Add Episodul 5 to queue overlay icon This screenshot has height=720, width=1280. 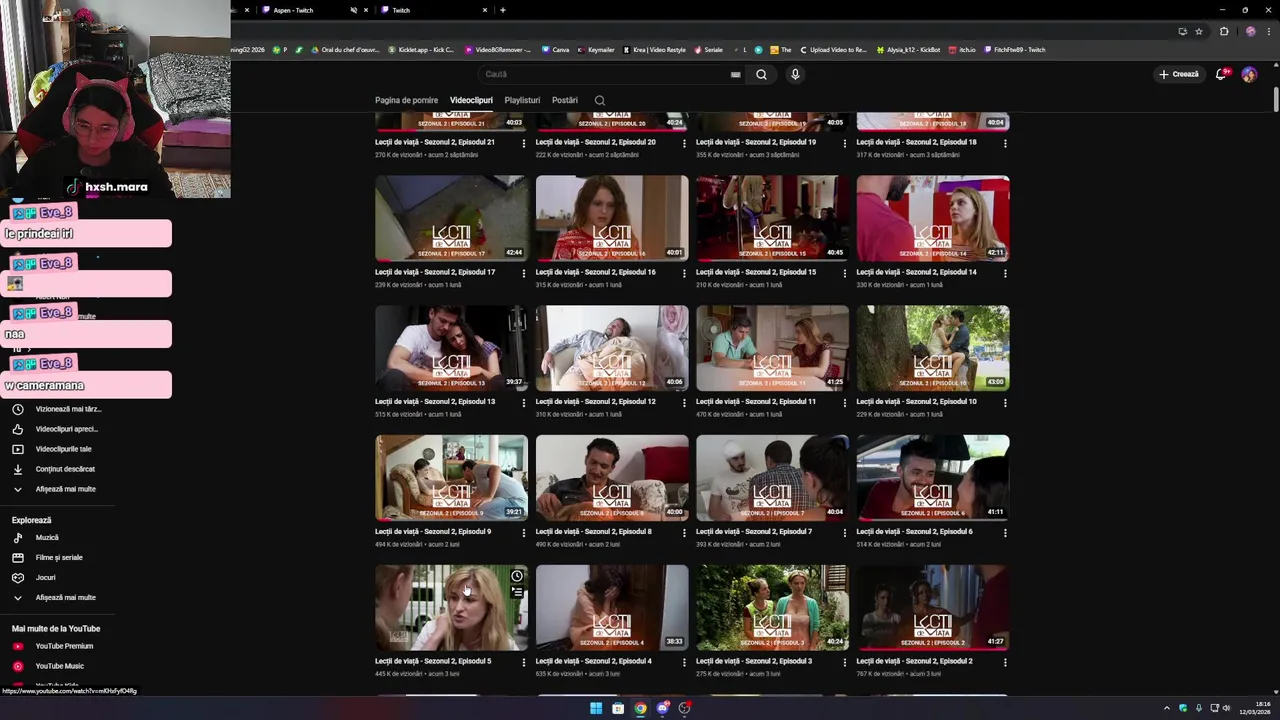tap(517, 592)
